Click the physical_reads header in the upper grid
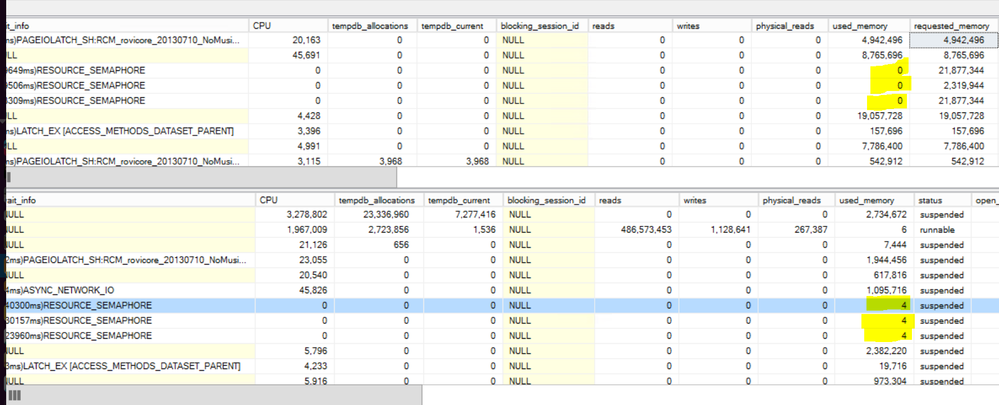This screenshot has height=405, width=999. (789, 25)
